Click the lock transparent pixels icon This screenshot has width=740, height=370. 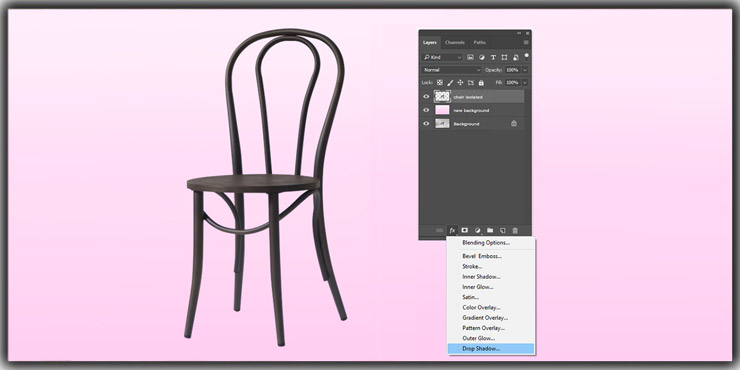[x=439, y=83]
